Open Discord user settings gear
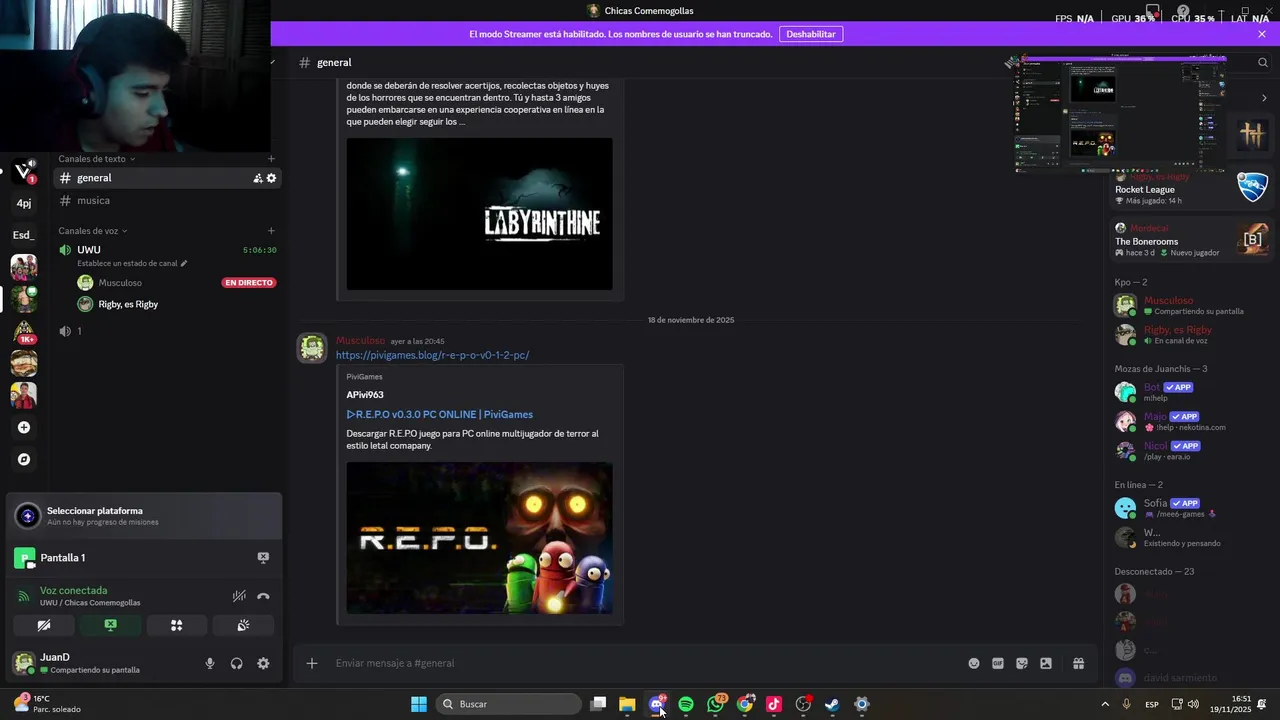Viewport: 1280px width, 720px height. 263,663
